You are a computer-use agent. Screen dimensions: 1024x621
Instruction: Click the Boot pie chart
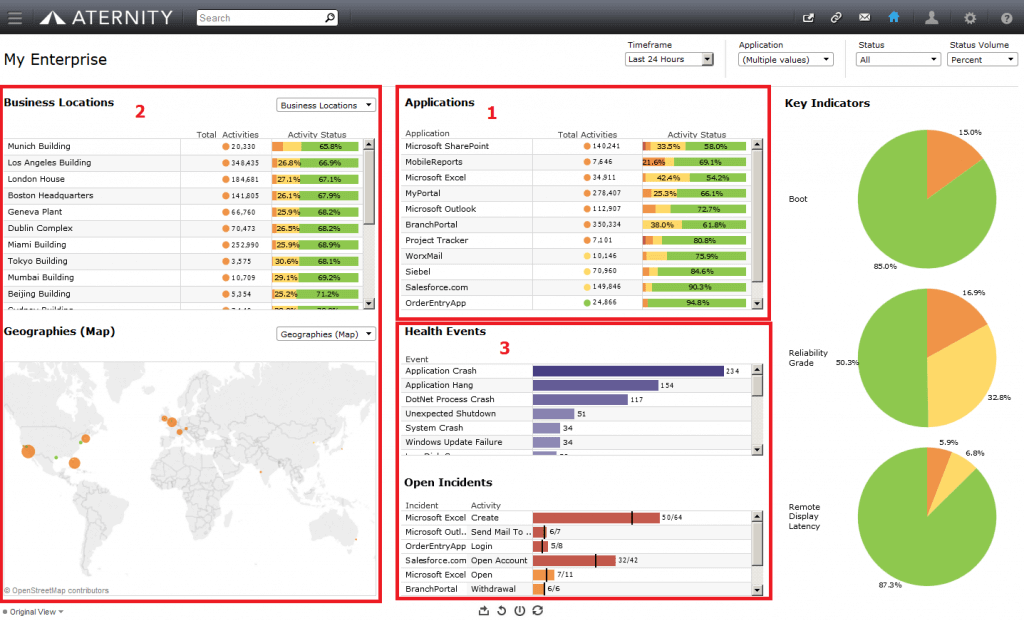[927, 199]
